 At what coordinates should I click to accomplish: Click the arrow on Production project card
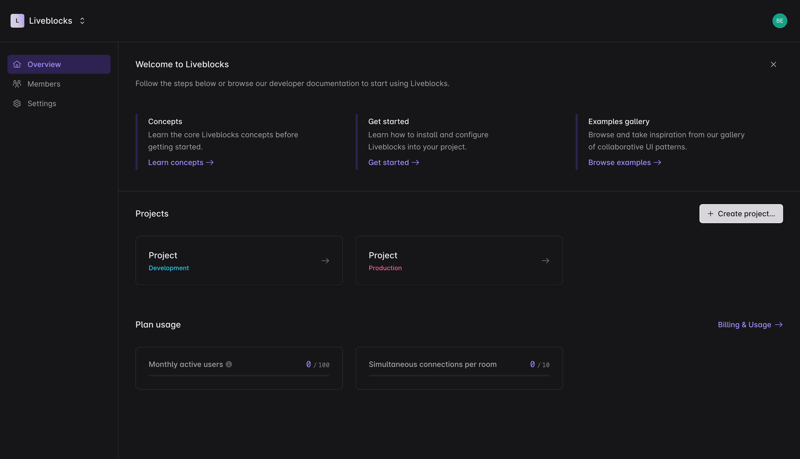[x=545, y=261]
